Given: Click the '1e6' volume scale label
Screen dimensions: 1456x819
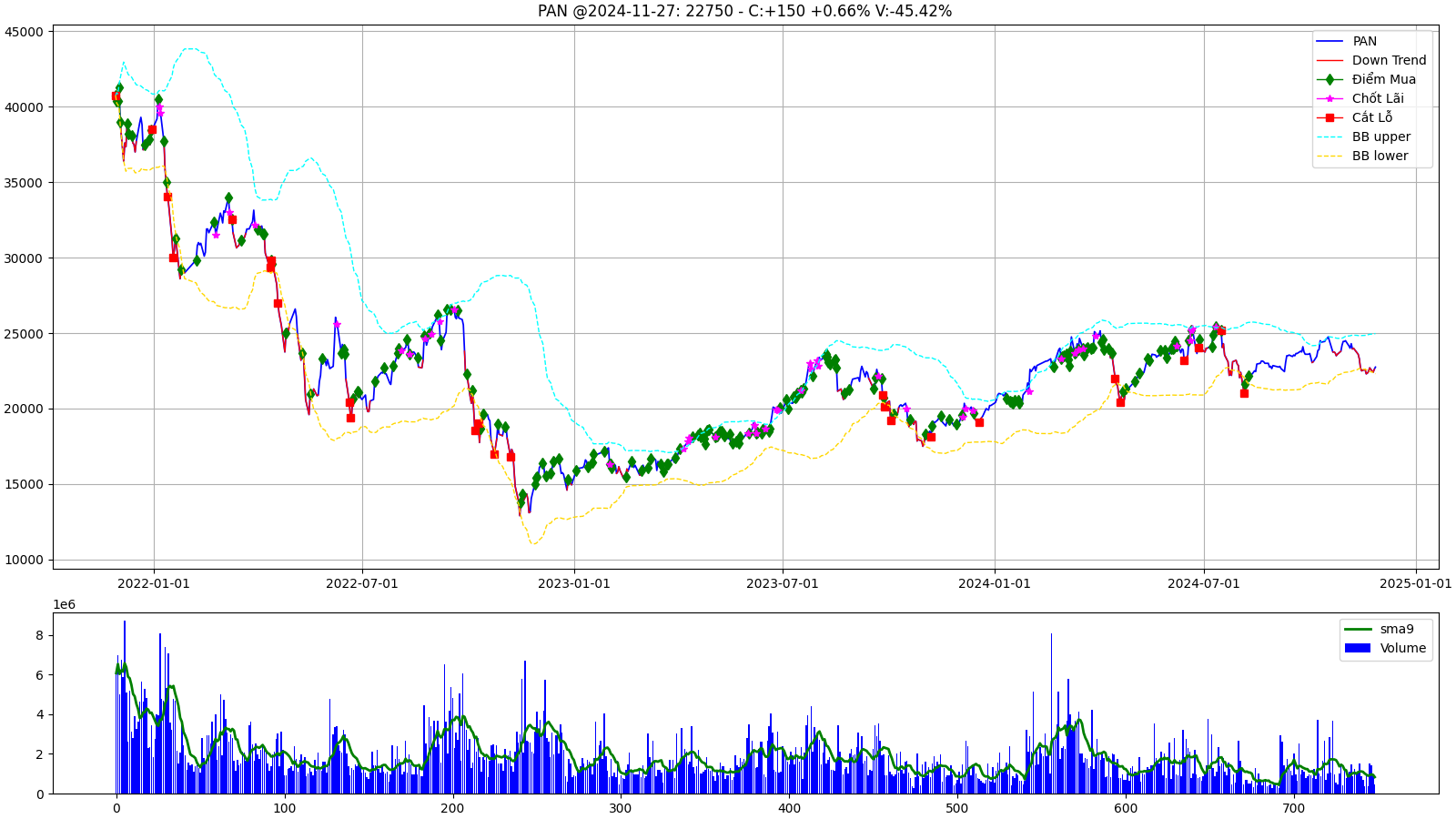Looking at the screenshot, I should point(64,605).
